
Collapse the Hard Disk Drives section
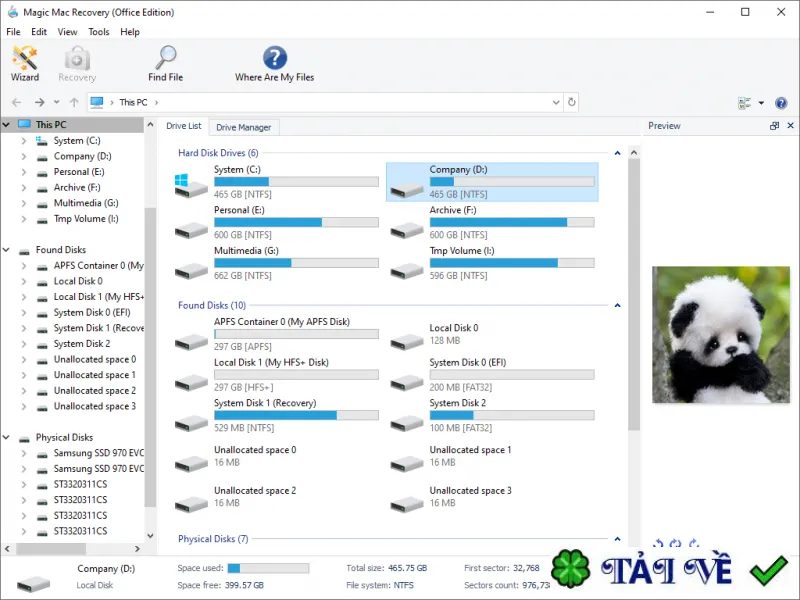click(x=617, y=153)
